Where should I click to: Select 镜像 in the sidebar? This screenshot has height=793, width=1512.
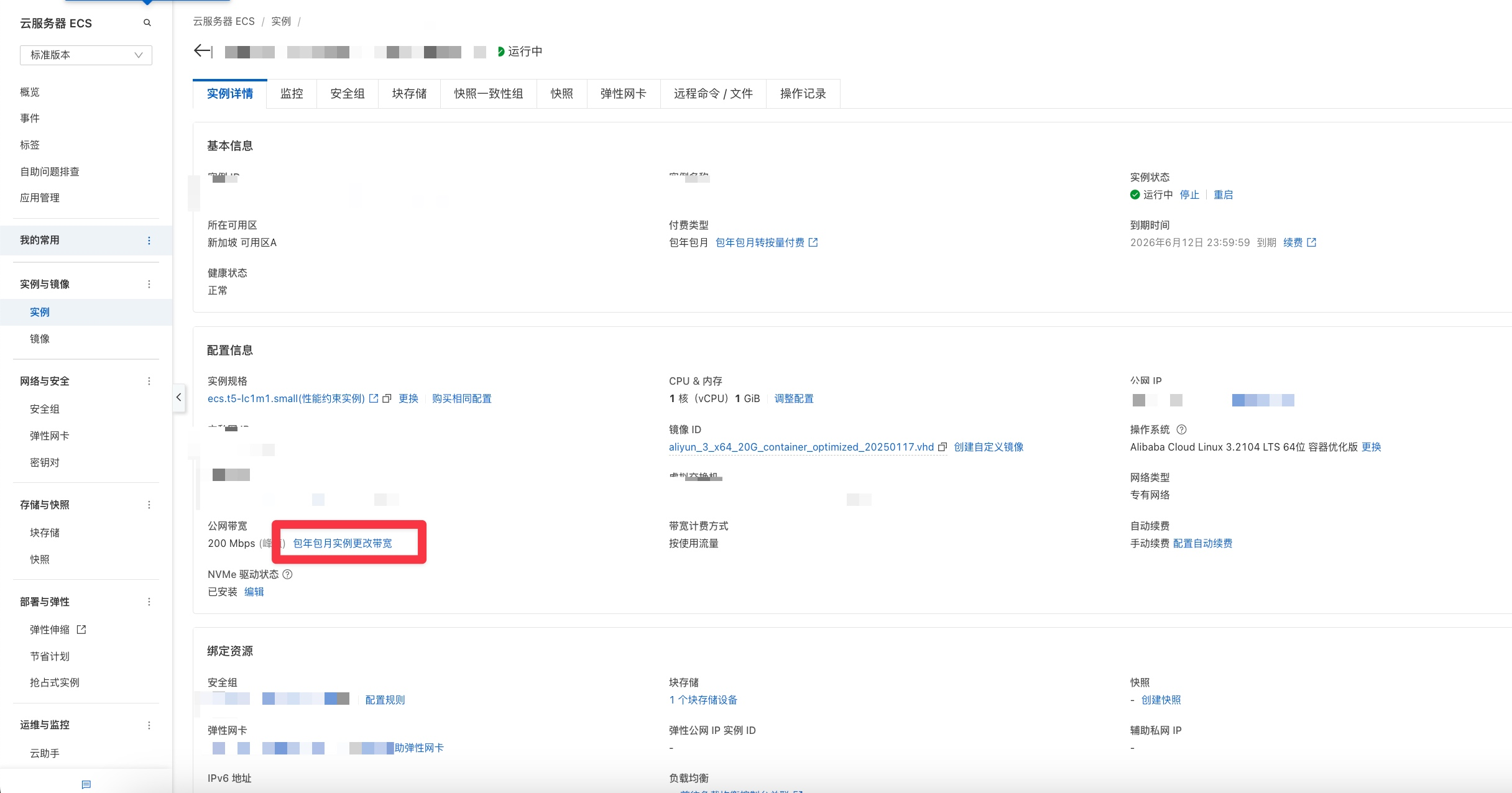(x=40, y=339)
